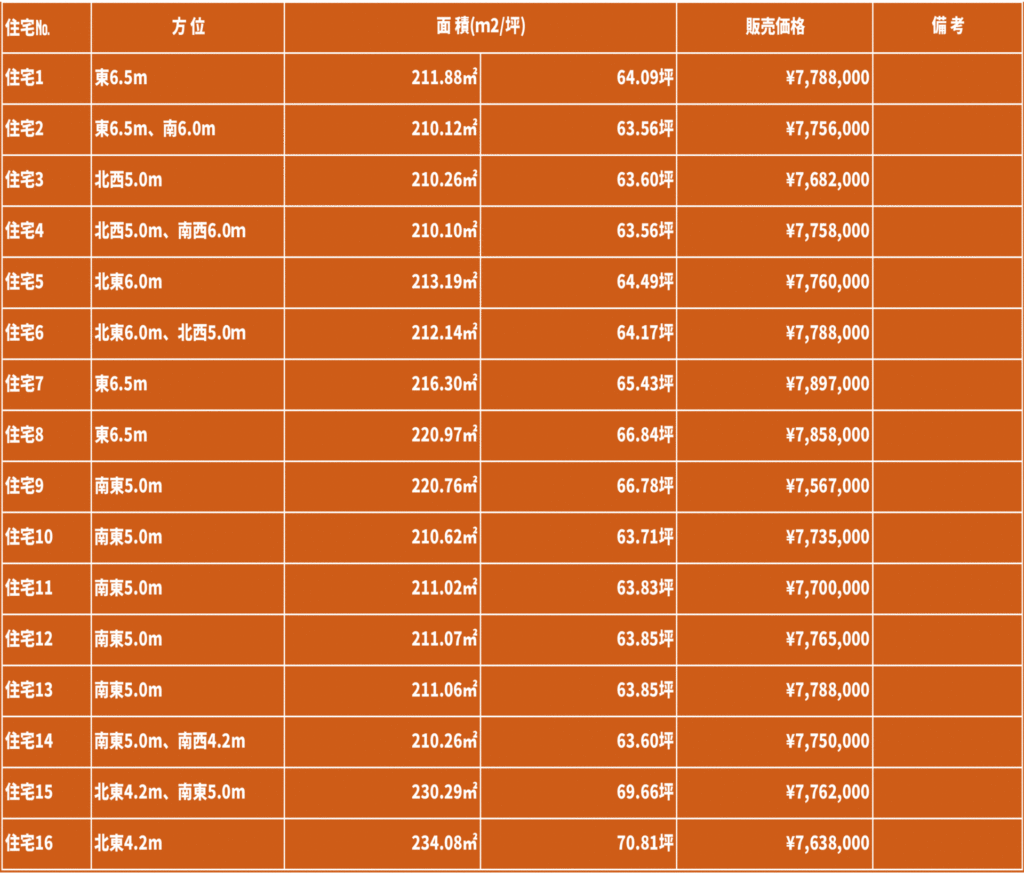The width and height of the screenshot is (1024, 873).
Task: Click the 住宅No. column header
Action: 46,27
